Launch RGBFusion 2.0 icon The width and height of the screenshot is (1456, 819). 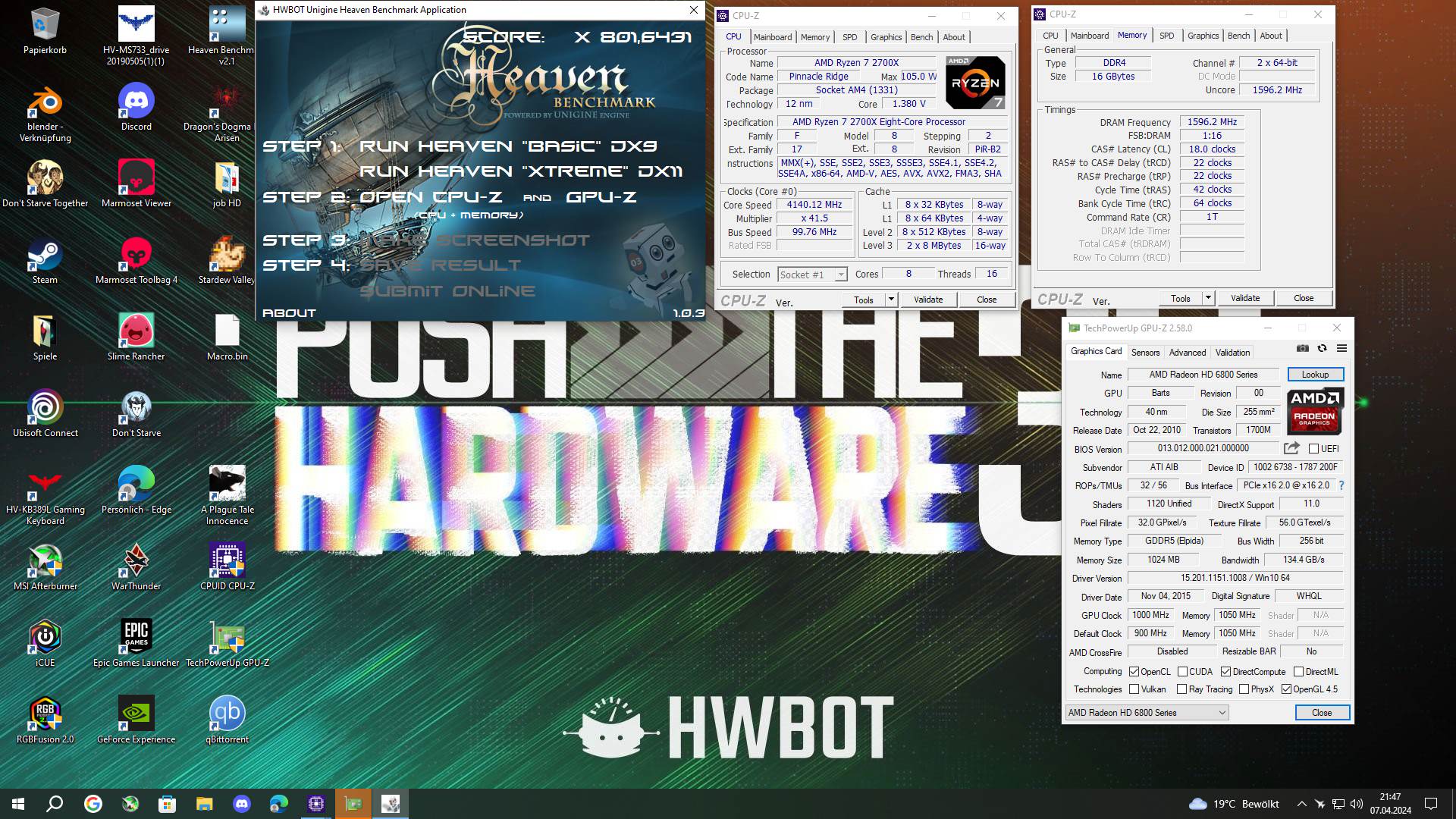tap(45, 720)
